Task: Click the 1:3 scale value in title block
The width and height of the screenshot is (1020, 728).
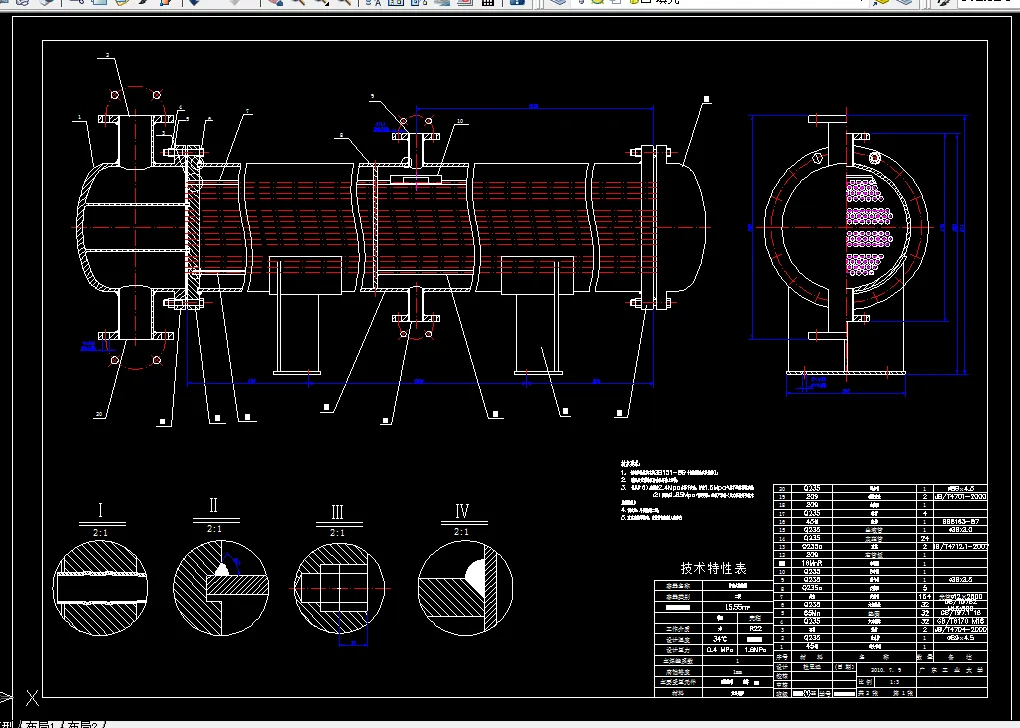Action: point(894,682)
